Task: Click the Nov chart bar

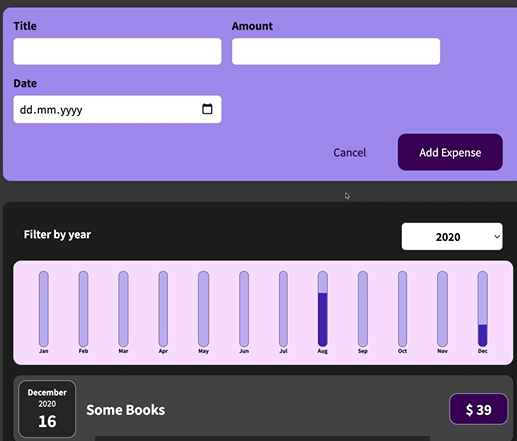Action: [x=442, y=309]
